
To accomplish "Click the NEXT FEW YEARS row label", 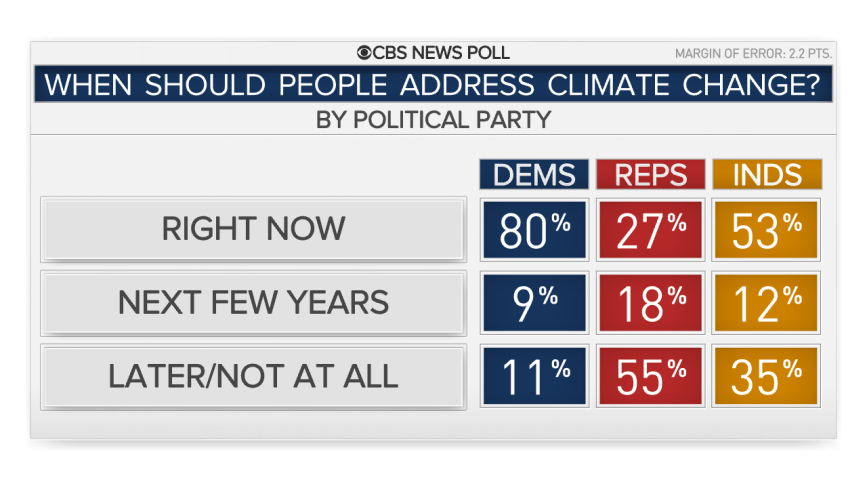I will [253, 303].
